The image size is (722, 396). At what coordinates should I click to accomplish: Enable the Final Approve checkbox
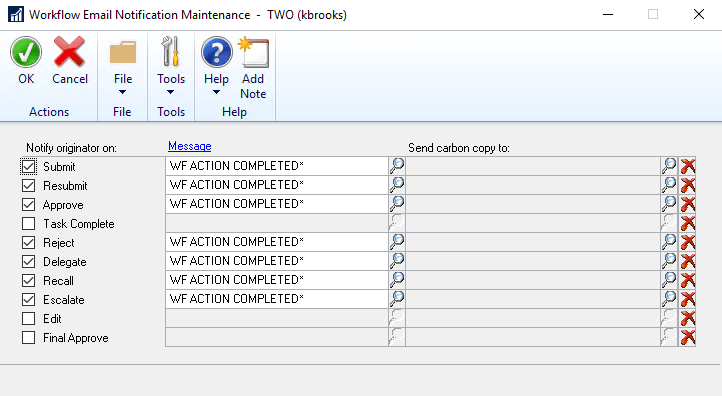(x=29, y=338)
